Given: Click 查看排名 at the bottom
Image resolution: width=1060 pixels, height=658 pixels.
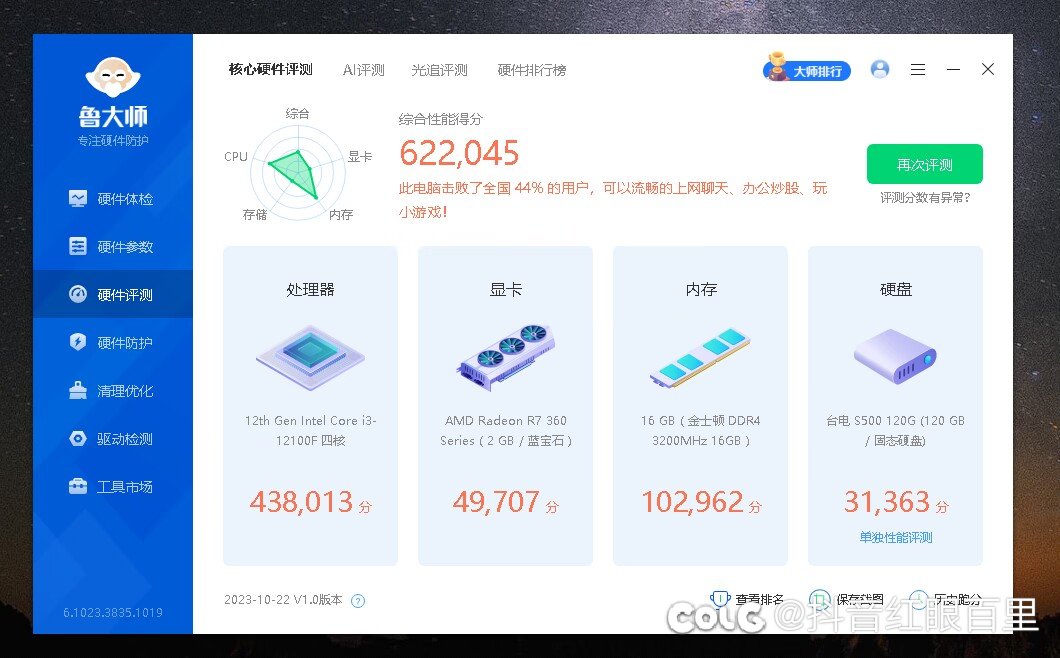Looking at the screenshot, I should 748,600.
